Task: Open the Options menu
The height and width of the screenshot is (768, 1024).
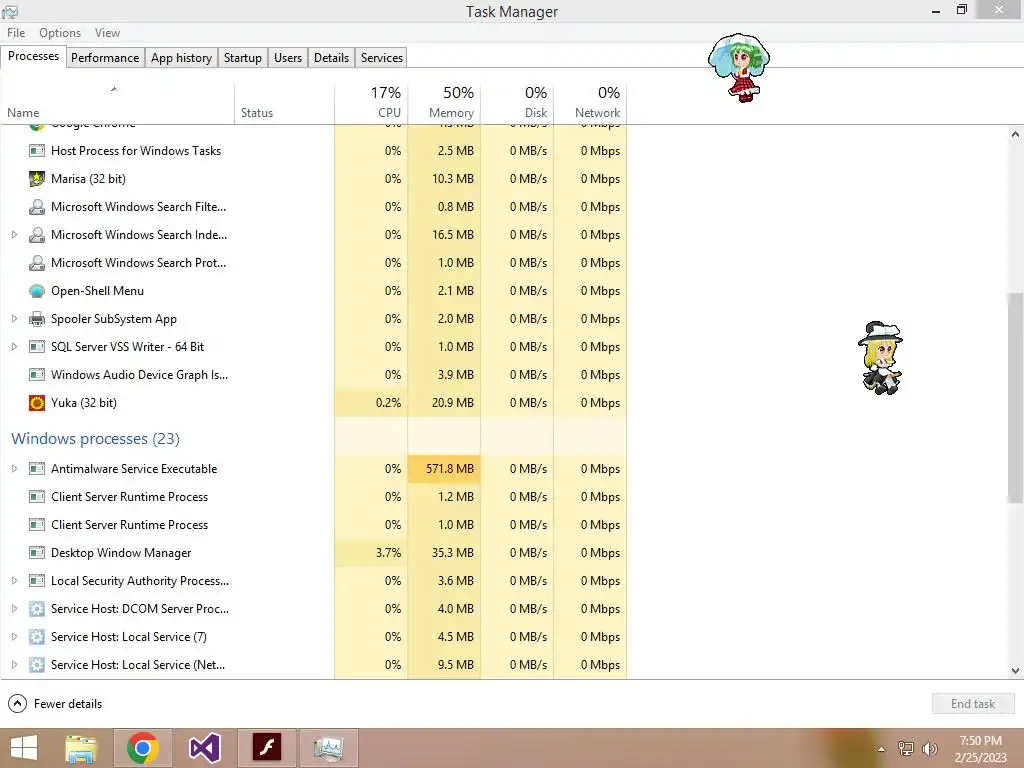Action: tap(60, 33)
